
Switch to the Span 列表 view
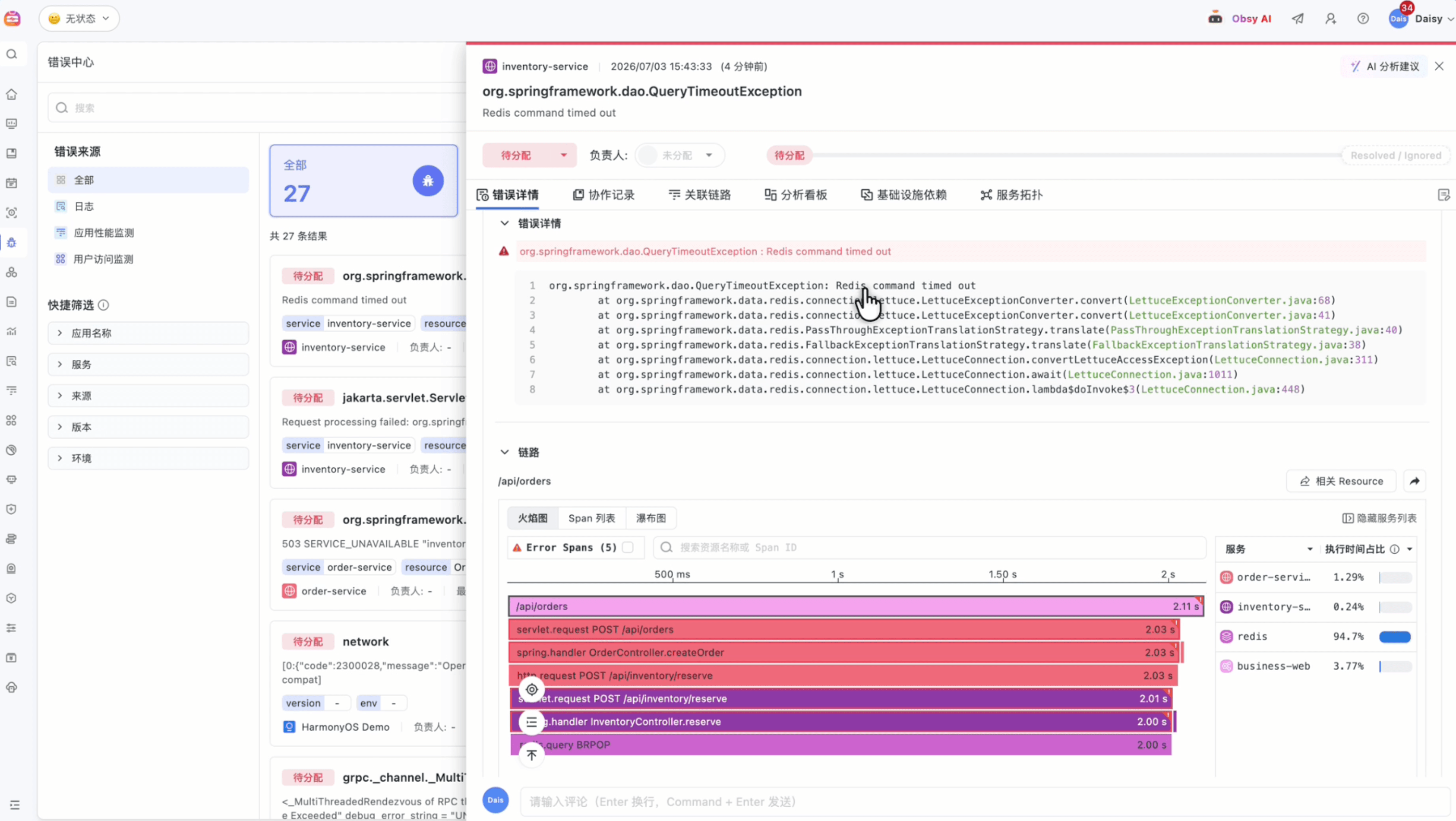pos(592,519)
